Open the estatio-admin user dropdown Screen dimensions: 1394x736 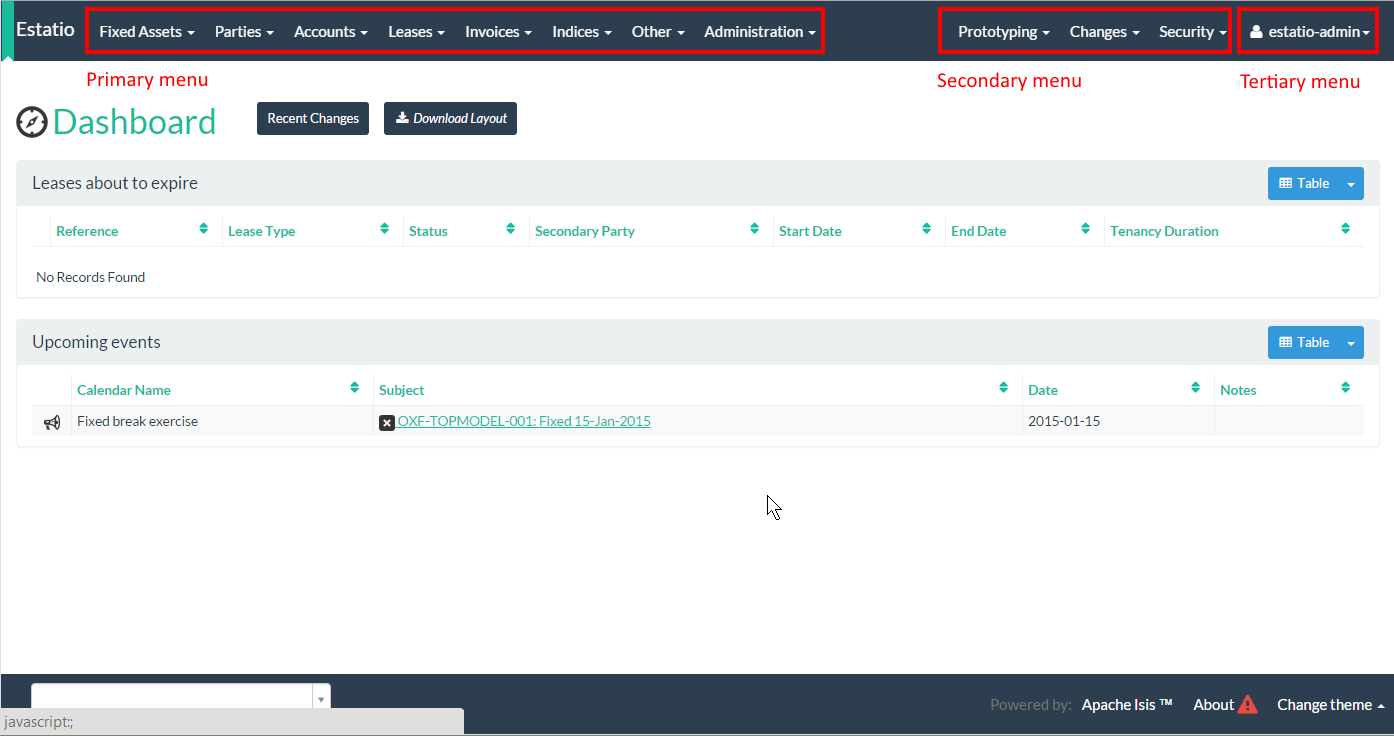click(x=1309, y=32)
